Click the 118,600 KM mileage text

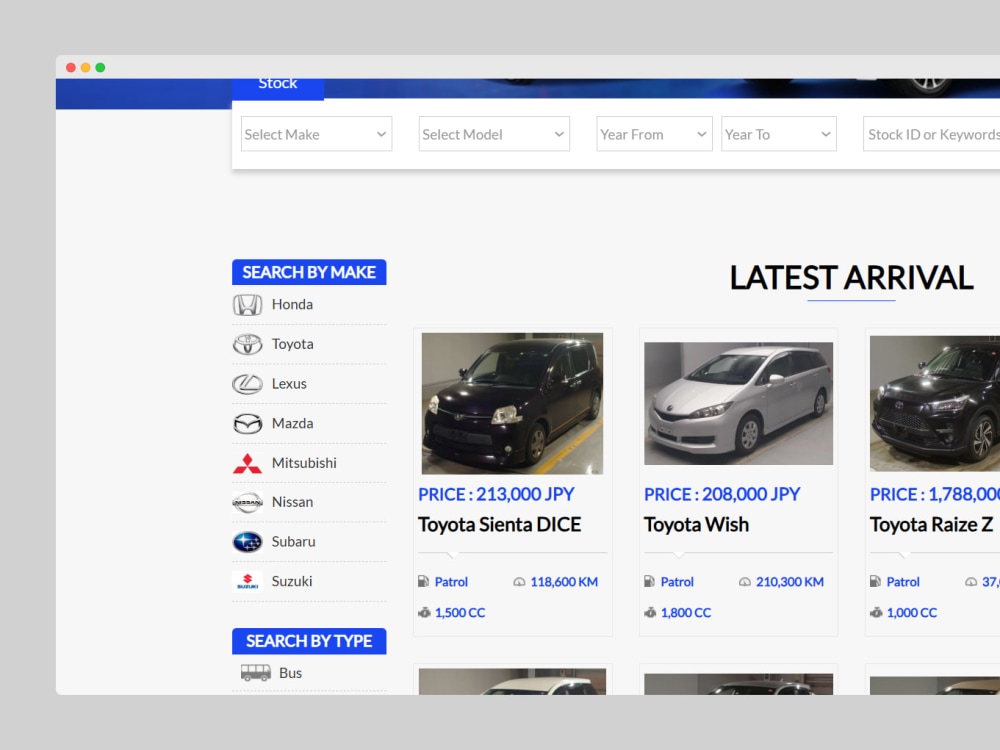(564, 582)
